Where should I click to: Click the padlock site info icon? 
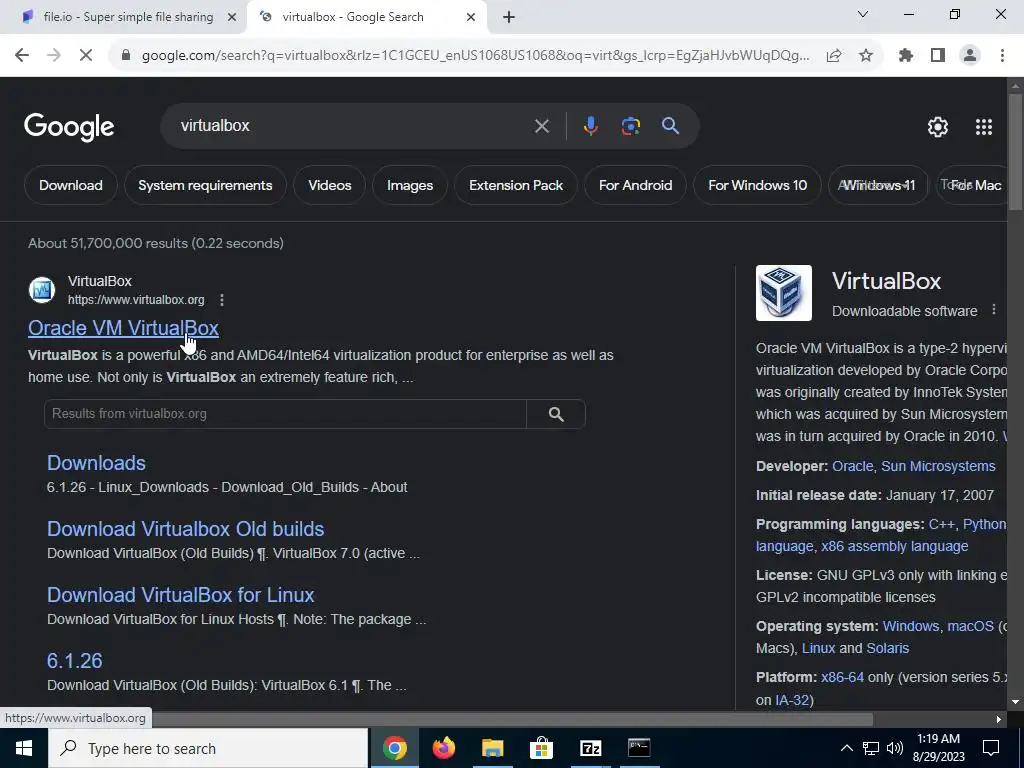click(126, 56)
